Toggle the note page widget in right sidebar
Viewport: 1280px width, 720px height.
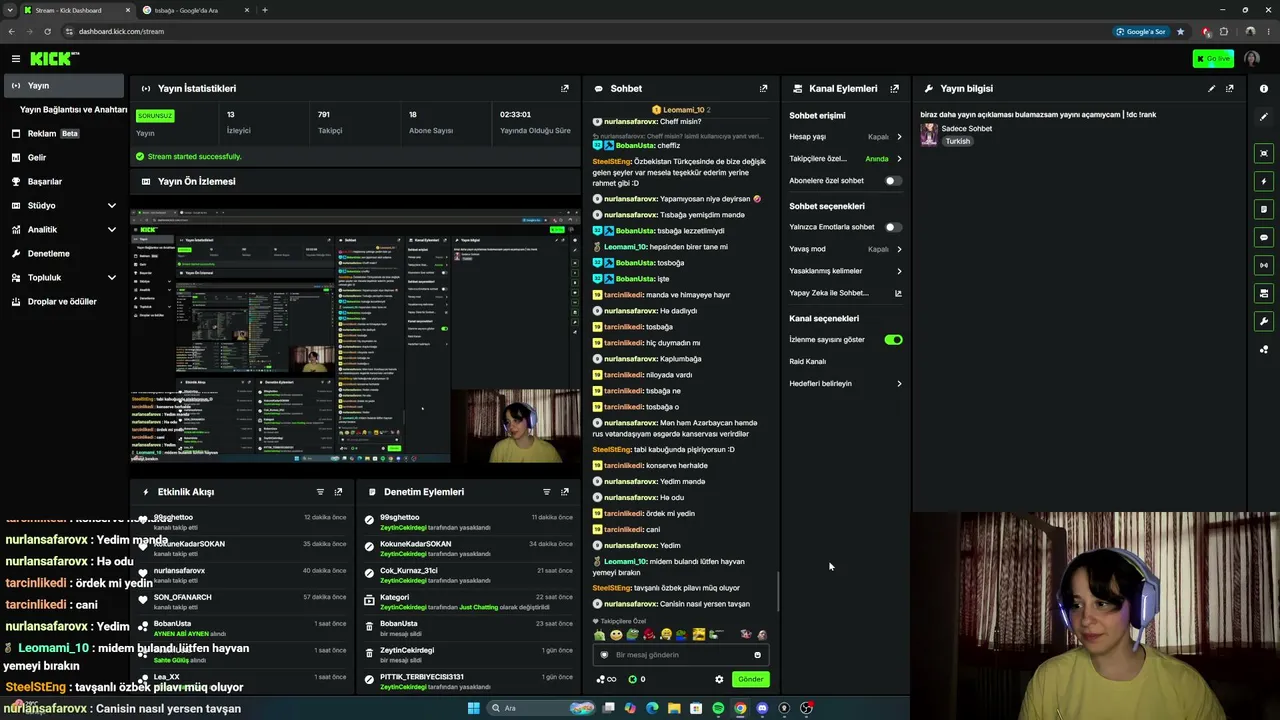point(1264,209)
